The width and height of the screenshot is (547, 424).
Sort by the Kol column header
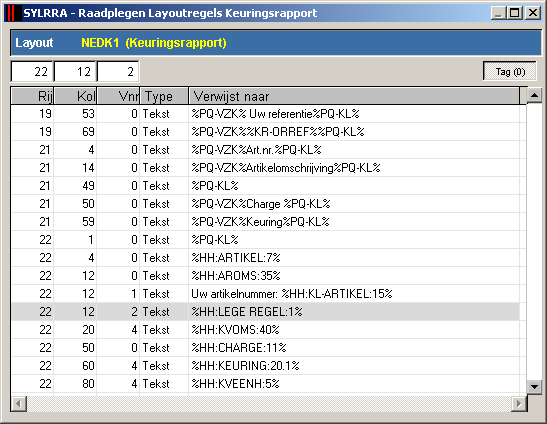(x=75, y=96)
